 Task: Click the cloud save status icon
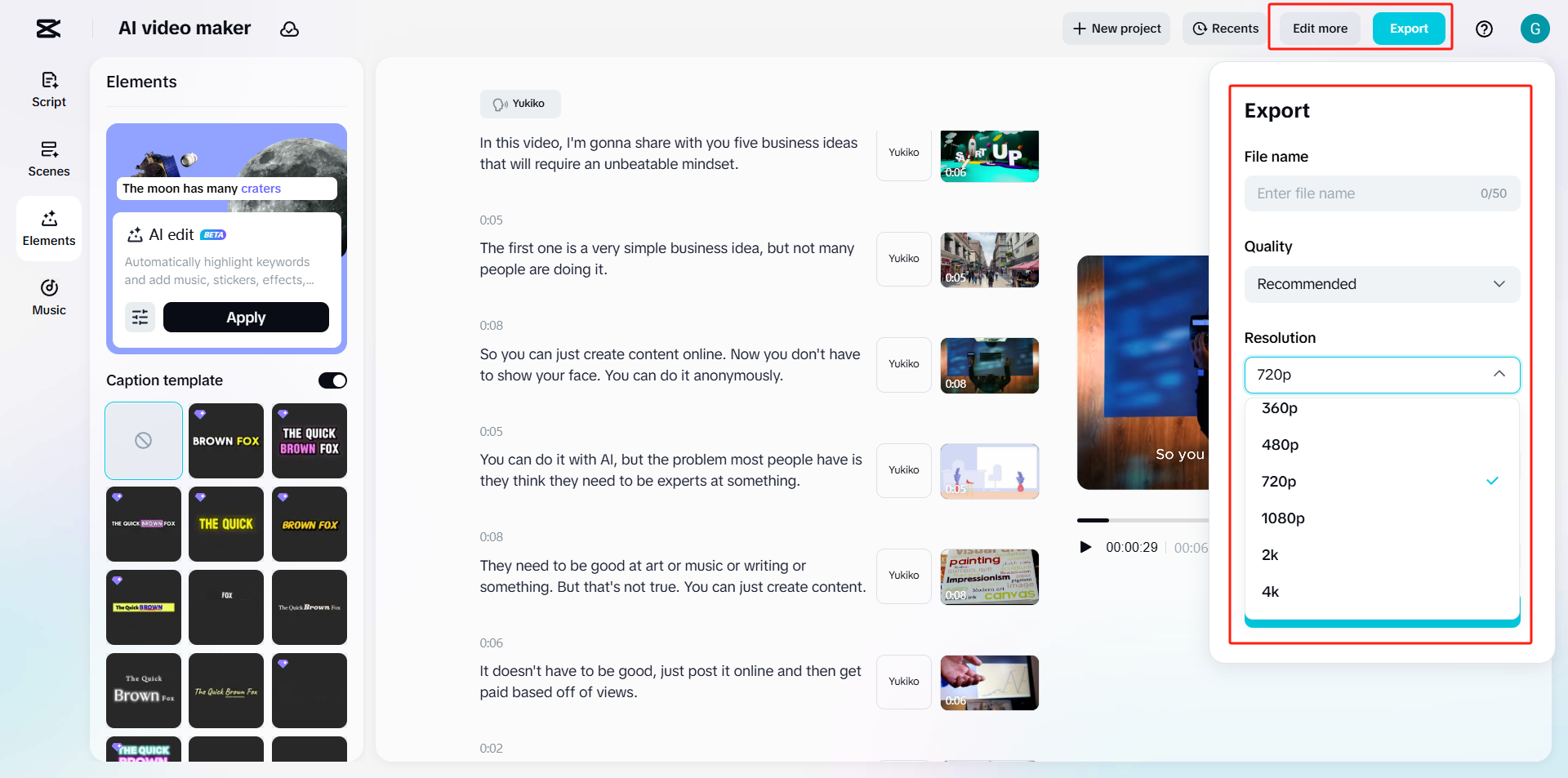coord(289,29)
